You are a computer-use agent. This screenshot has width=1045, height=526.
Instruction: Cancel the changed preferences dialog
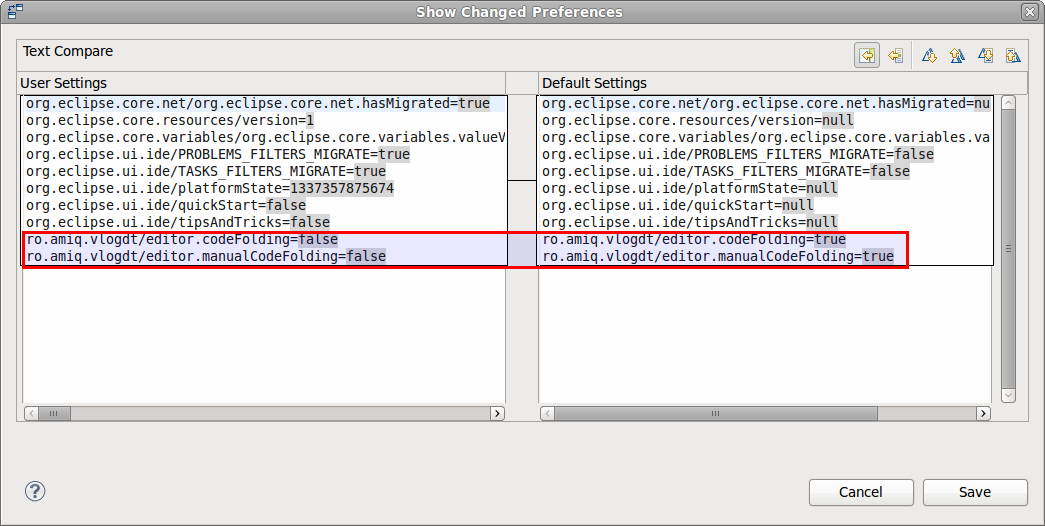pos(860,492)
